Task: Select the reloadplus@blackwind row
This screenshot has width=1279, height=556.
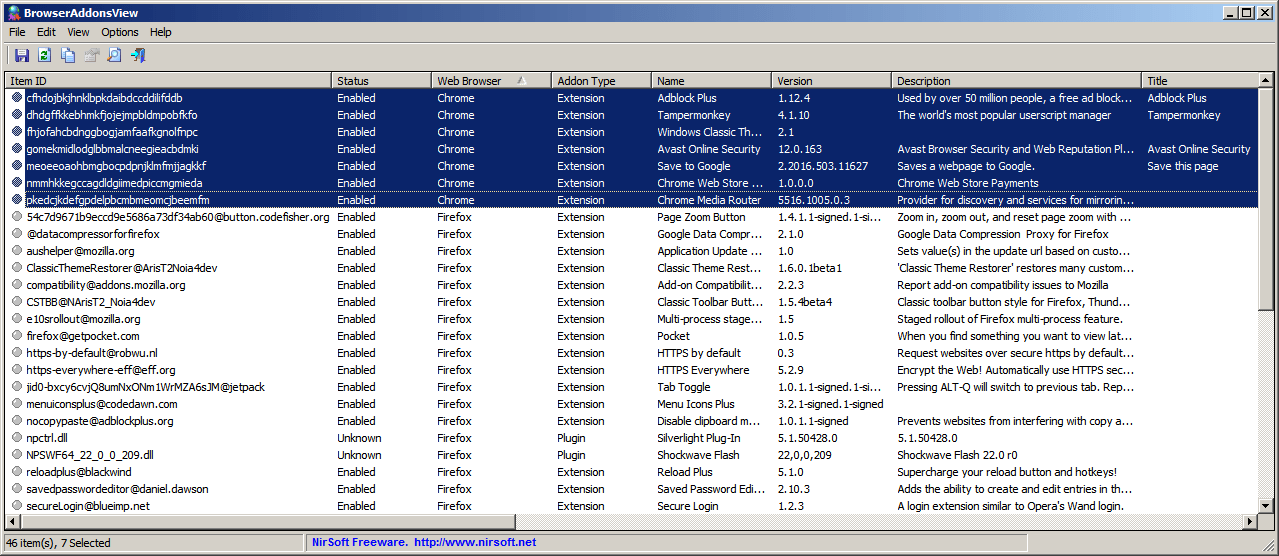Action: tap(631, 472)
